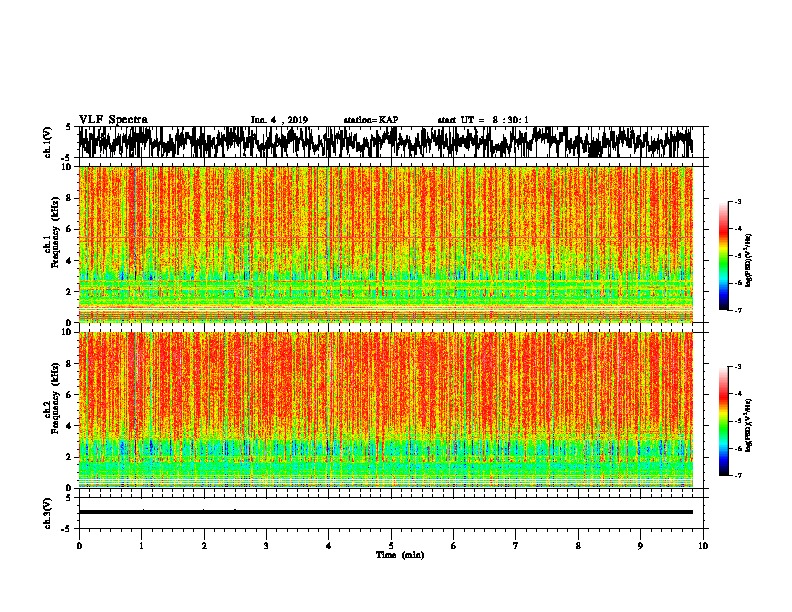Image resolution: width=792 pixels, height=612 pixels.
Task: Click the "ch.2 Frequency (kHz)" axis label
Action: click(x=52, y=398)
